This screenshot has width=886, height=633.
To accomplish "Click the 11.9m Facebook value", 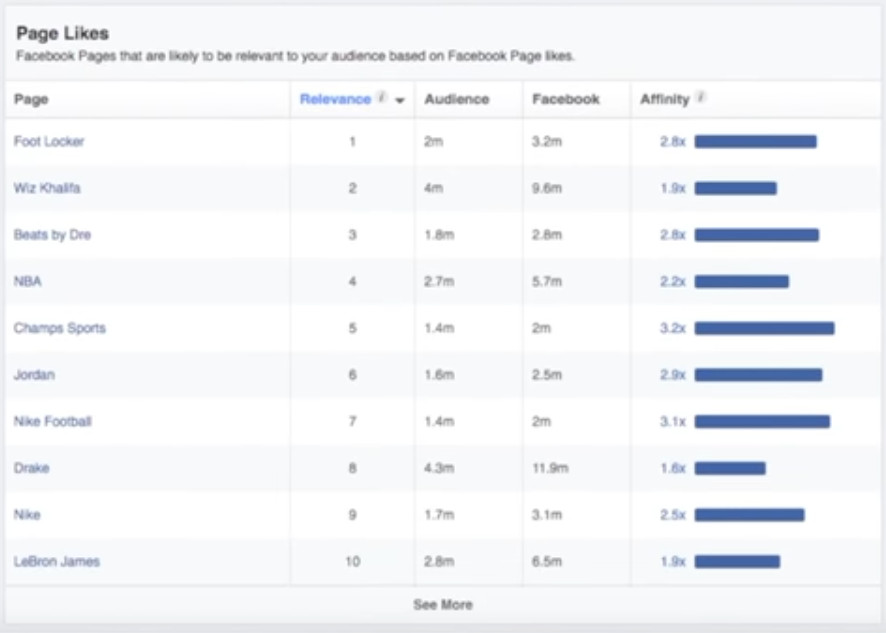I will click(550, 468).
